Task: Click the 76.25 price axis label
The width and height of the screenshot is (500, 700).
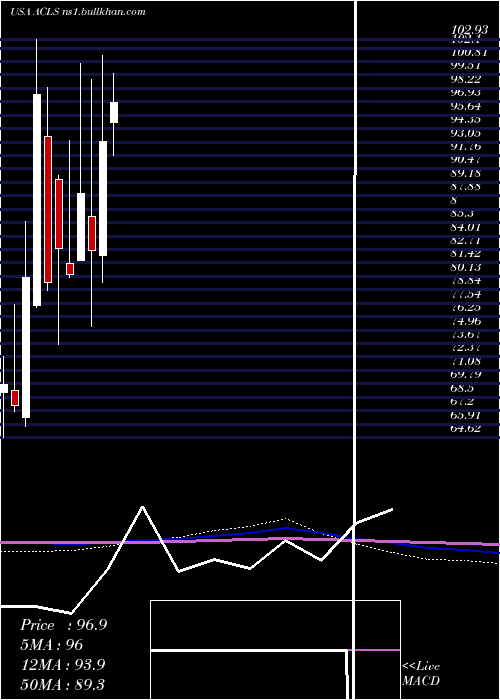Action: click(466, 308)
